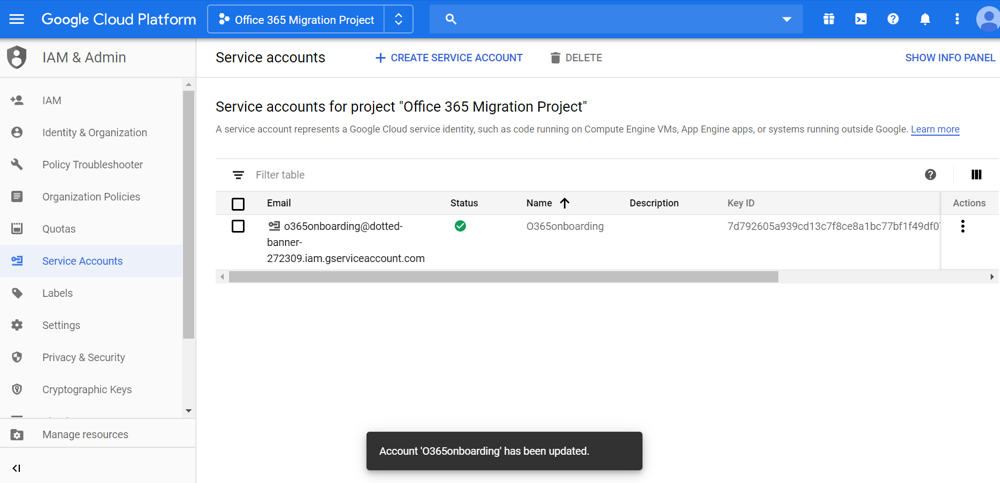The width and height of the screenshot is (1000, 483).
Task: Follow the Learn more link
Action: (935, 130)
